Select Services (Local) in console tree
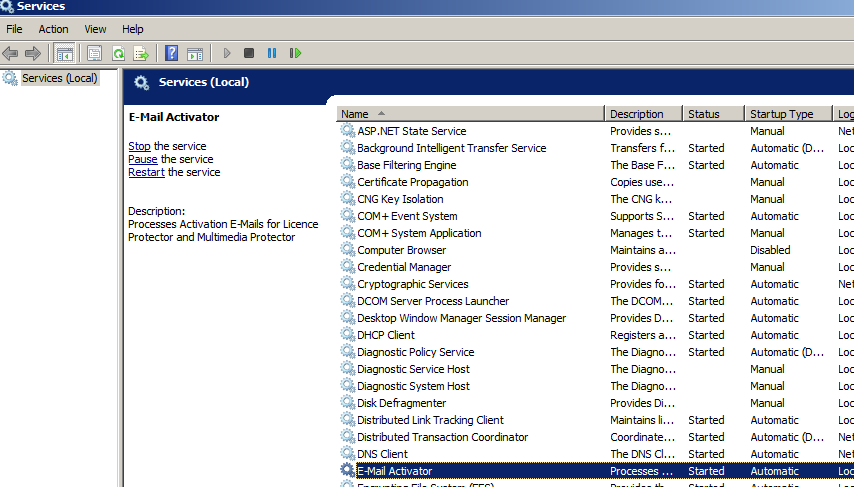Image resolution: width=854 pixels, height=487 pixels. 60,78
